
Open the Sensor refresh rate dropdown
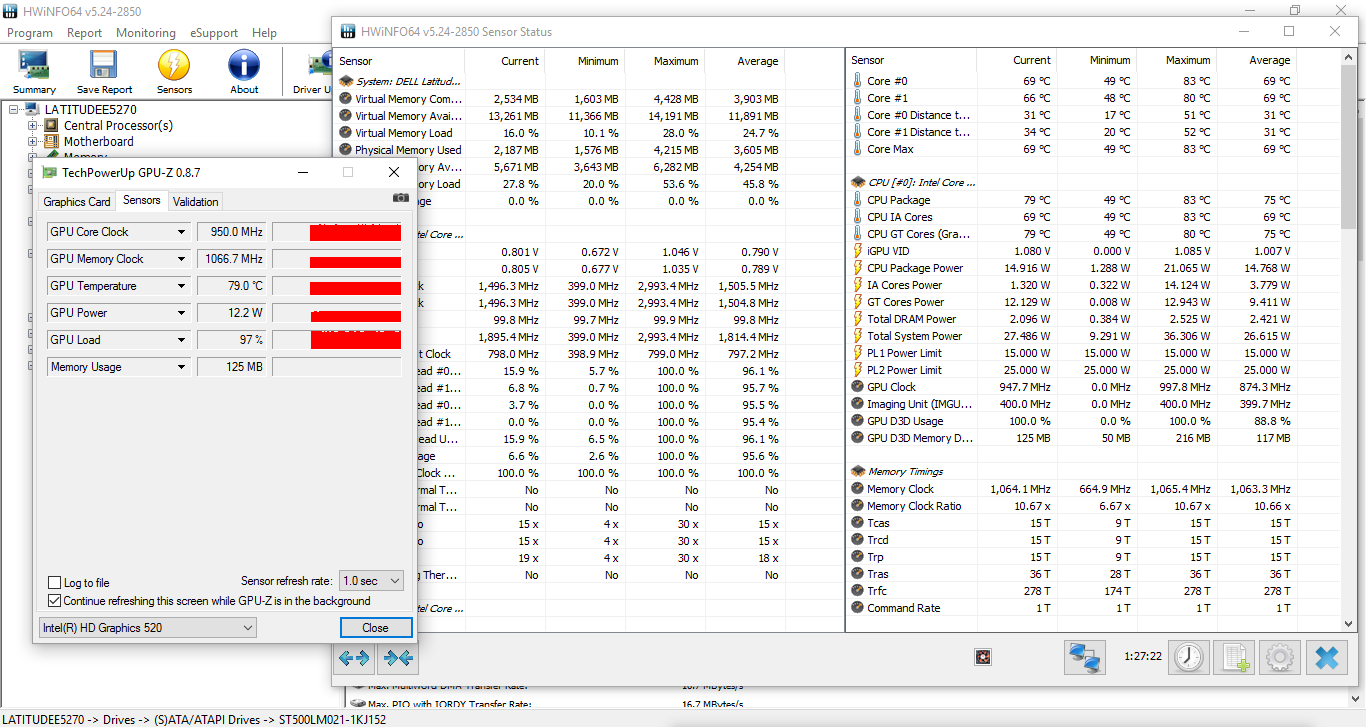tap(371, 581)
